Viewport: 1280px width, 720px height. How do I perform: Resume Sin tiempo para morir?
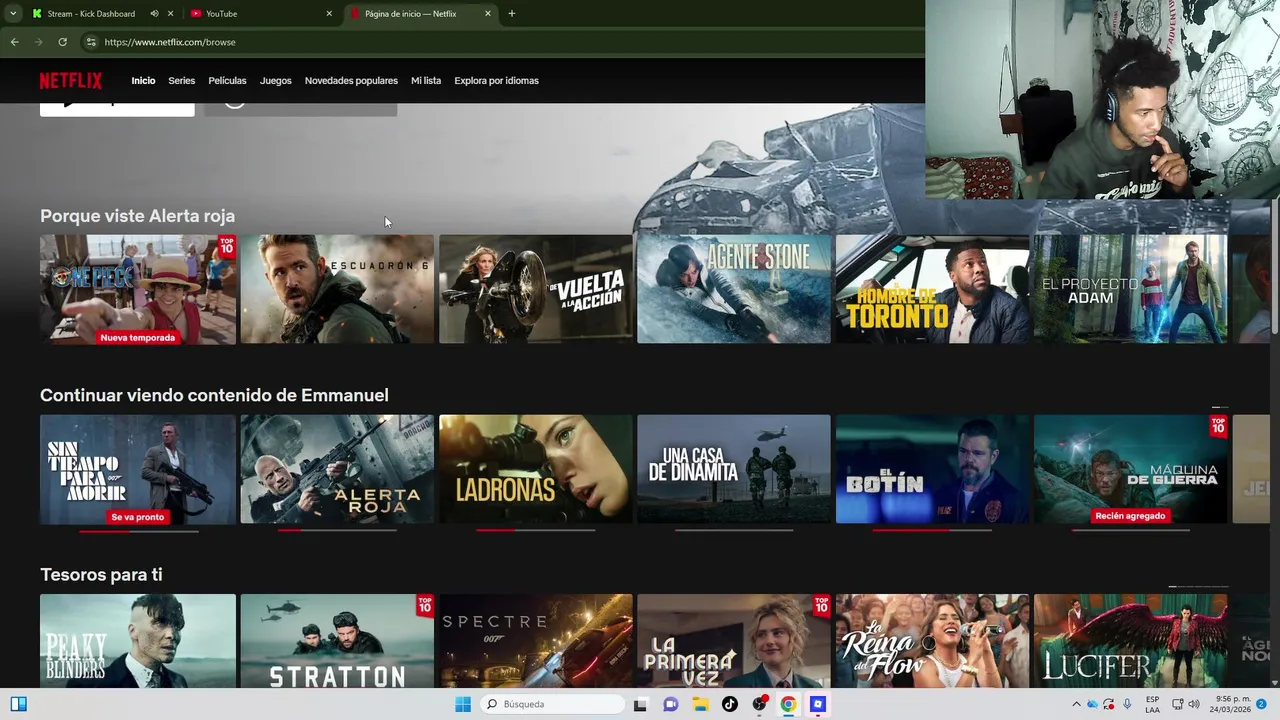tap(138, 469)
